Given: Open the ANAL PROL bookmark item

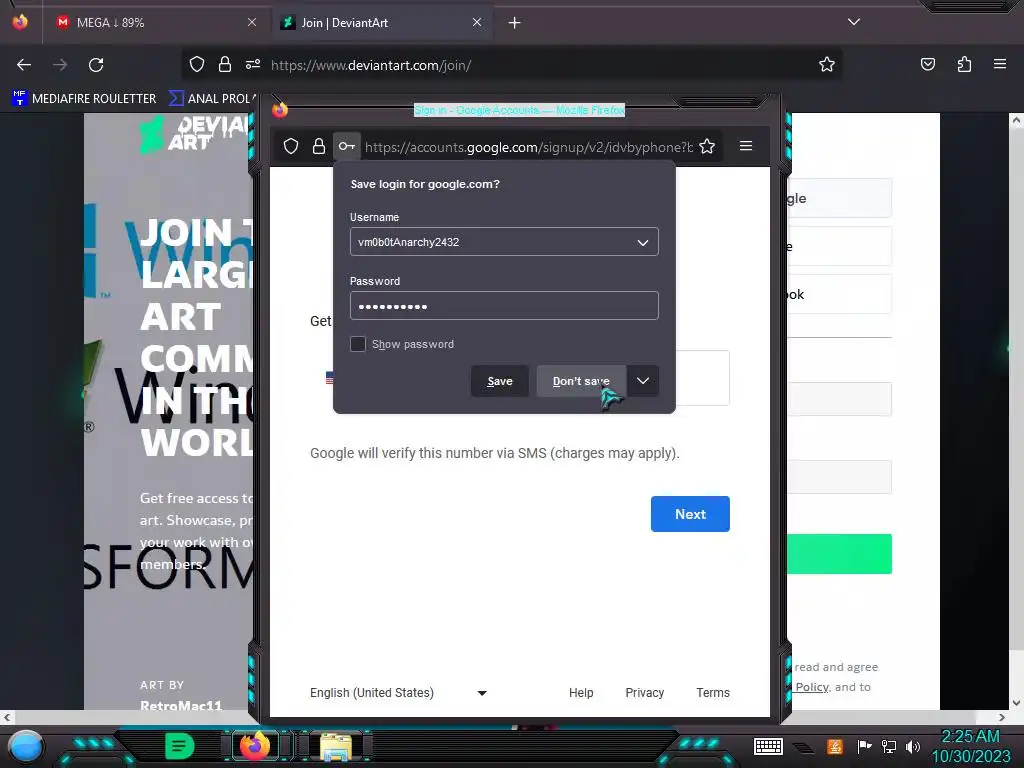Looking at the screenshot, I should [x=212, y=99].
